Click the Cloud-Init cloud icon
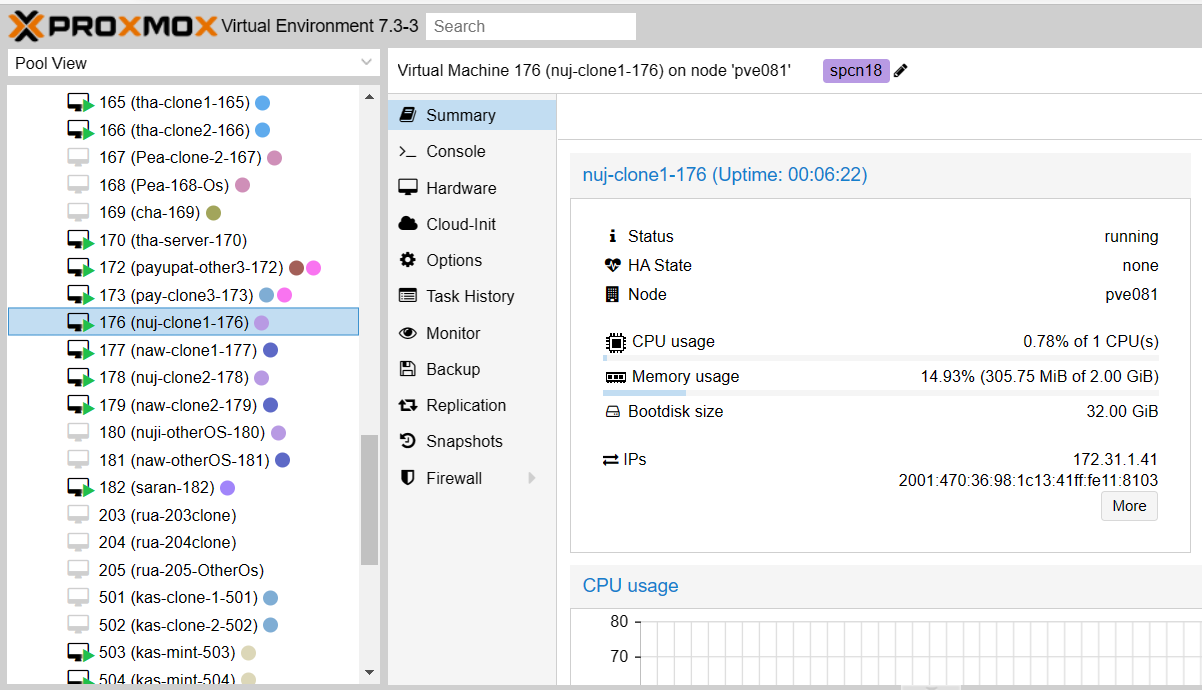Image resolution: width=1202 pixels, height=690 pixels. (407, 224)
